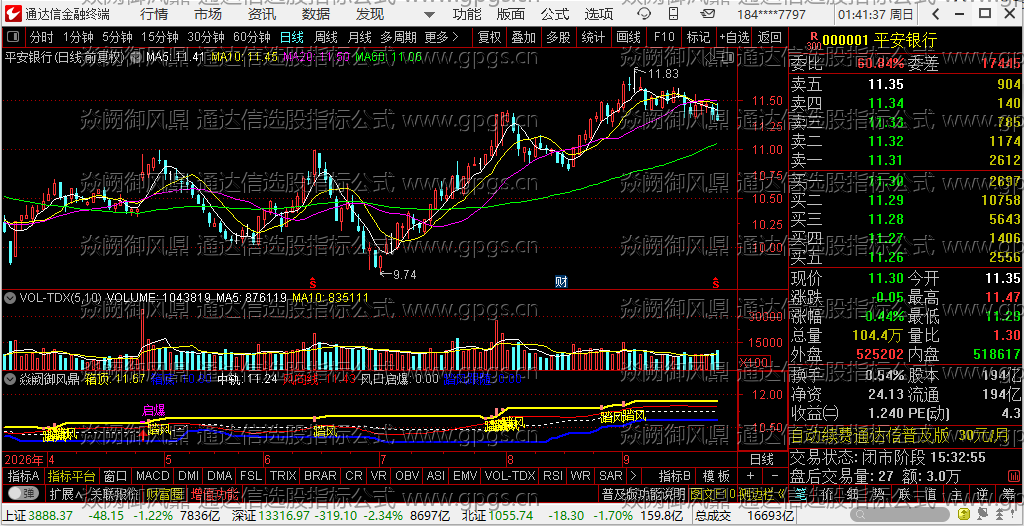Click the back arrow beside the clock
Screen dimensions: 1024x526
tap(937, 14)
